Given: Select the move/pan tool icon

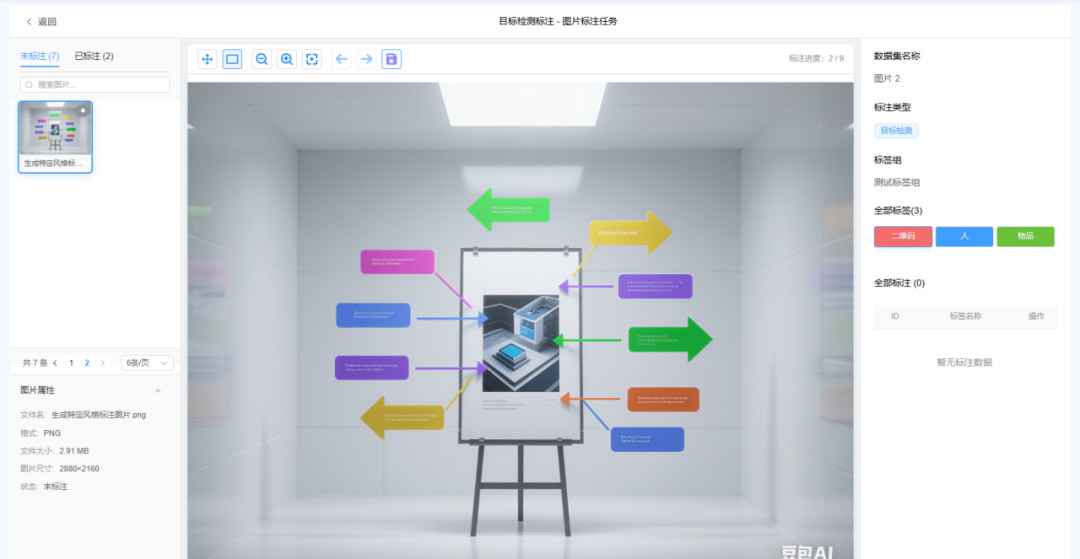Looking at the screenshot, I should coord(207,59).
